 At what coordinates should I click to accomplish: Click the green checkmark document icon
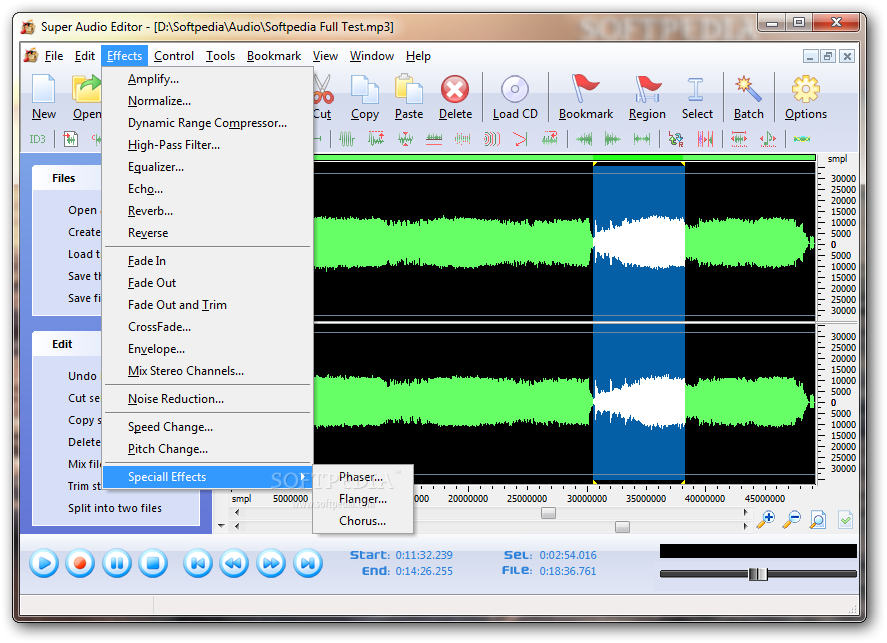click(x=845, y=519)
